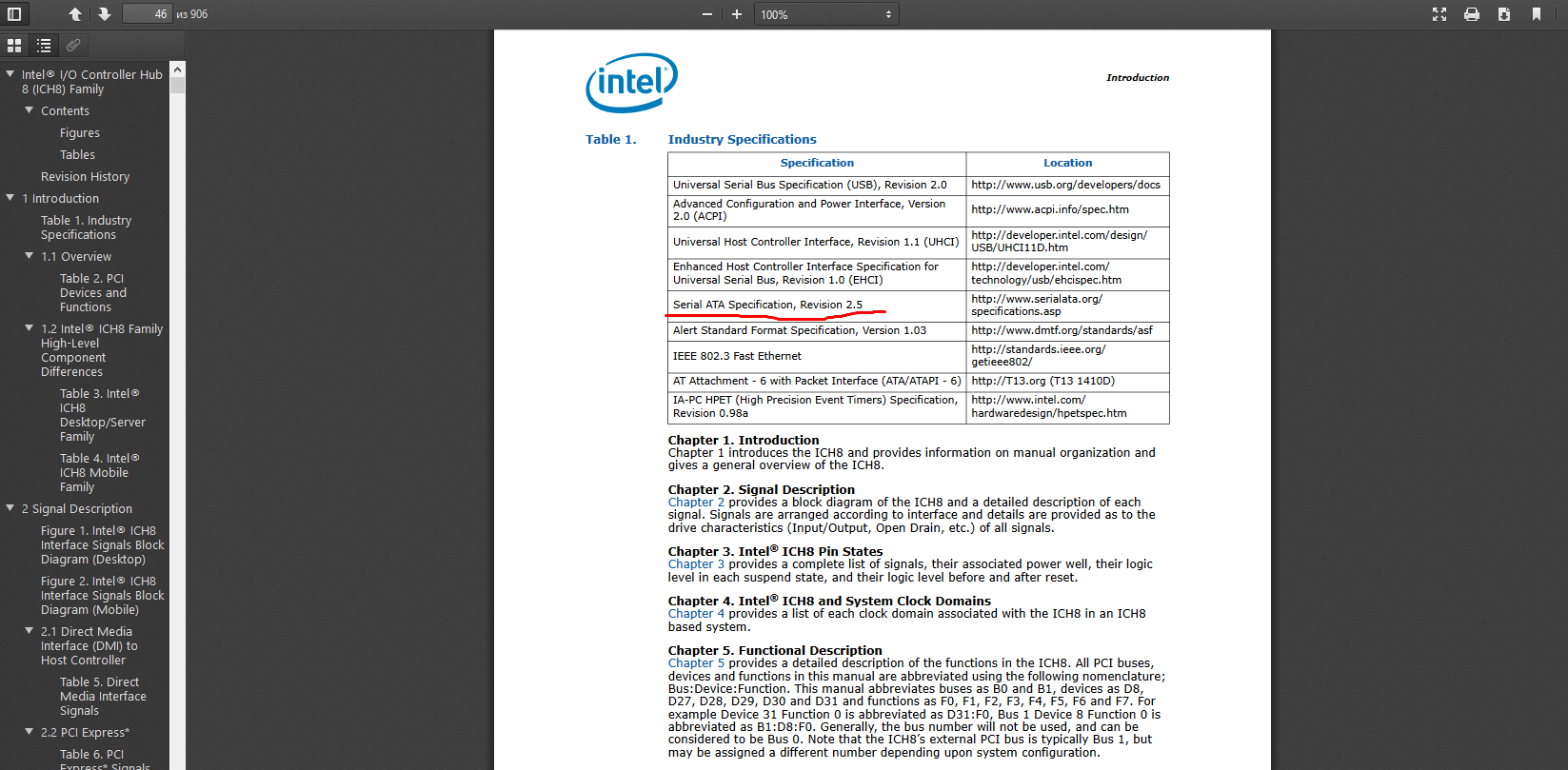Click the T13.org (T13 1410D) URL cell

coord(1067,382)
